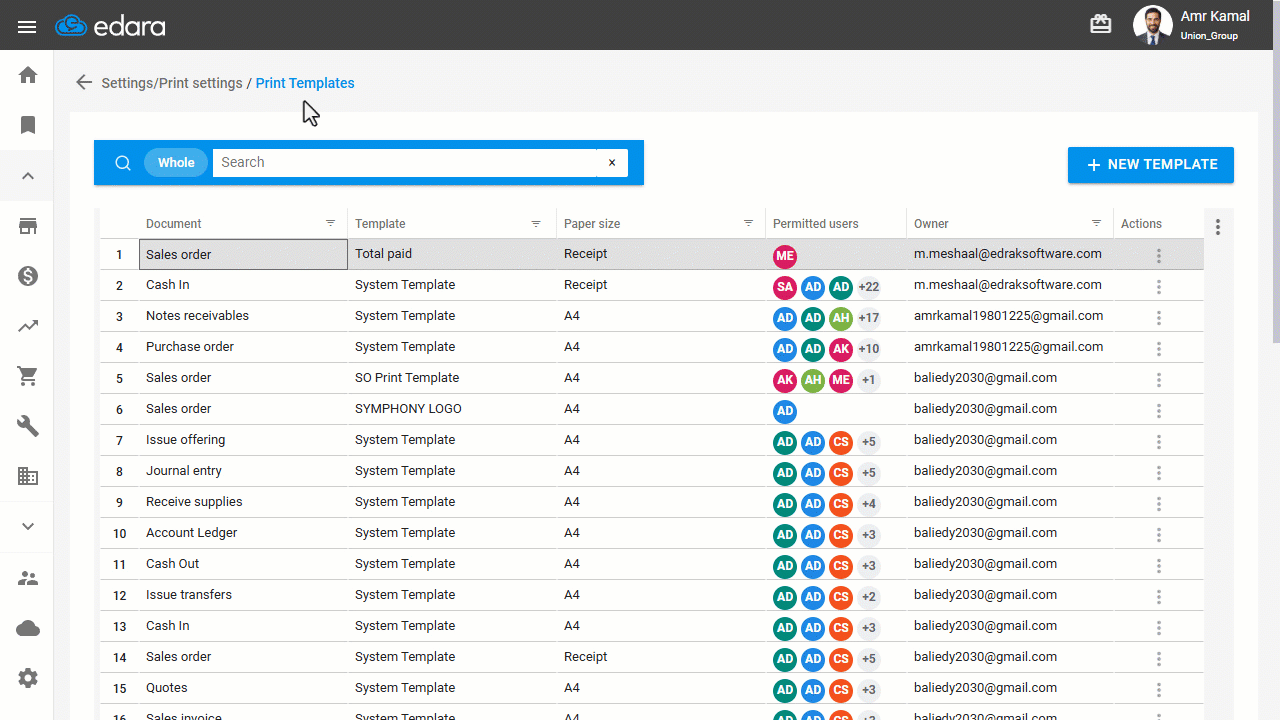
Task: Open the store icon in sidebar
Action: click(28, 226)
